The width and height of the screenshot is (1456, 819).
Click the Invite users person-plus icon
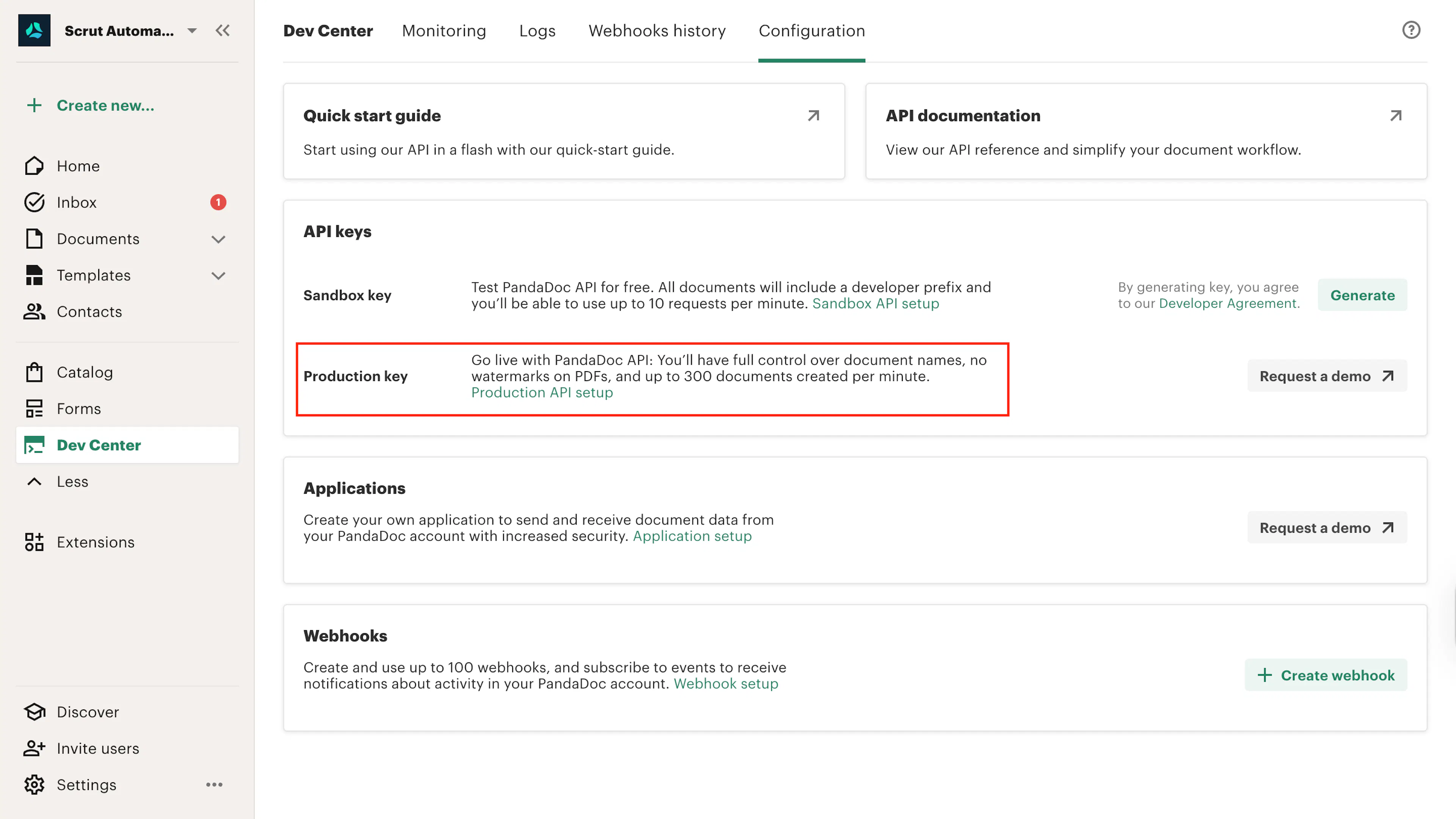[x=34, y=748]
